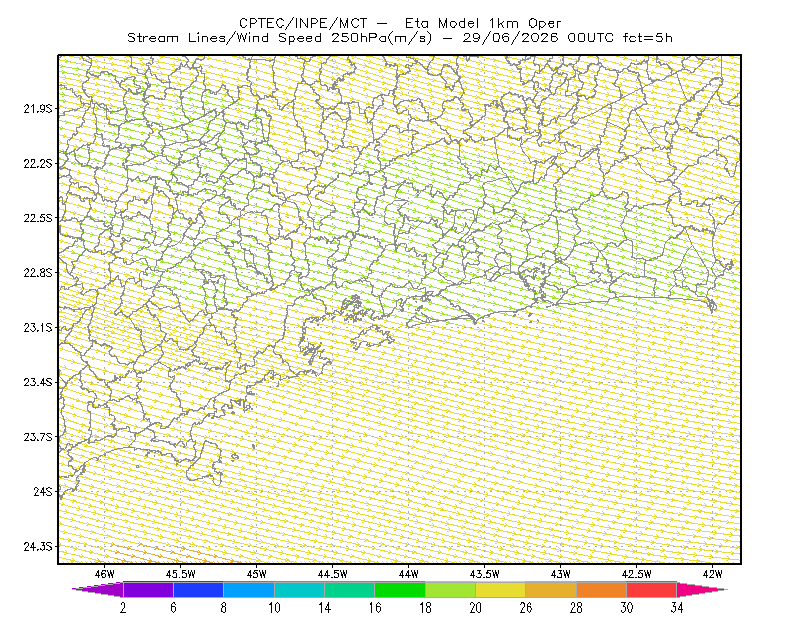Click the purple 2-6 color swatch
The width and height of the screenshot is (800, 618).
coord(148,589)
